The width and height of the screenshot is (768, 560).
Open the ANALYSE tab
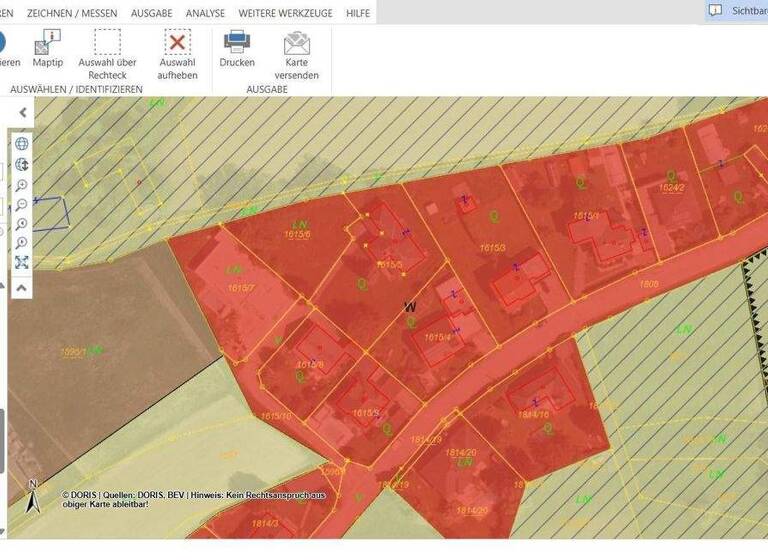coord(205,14)
